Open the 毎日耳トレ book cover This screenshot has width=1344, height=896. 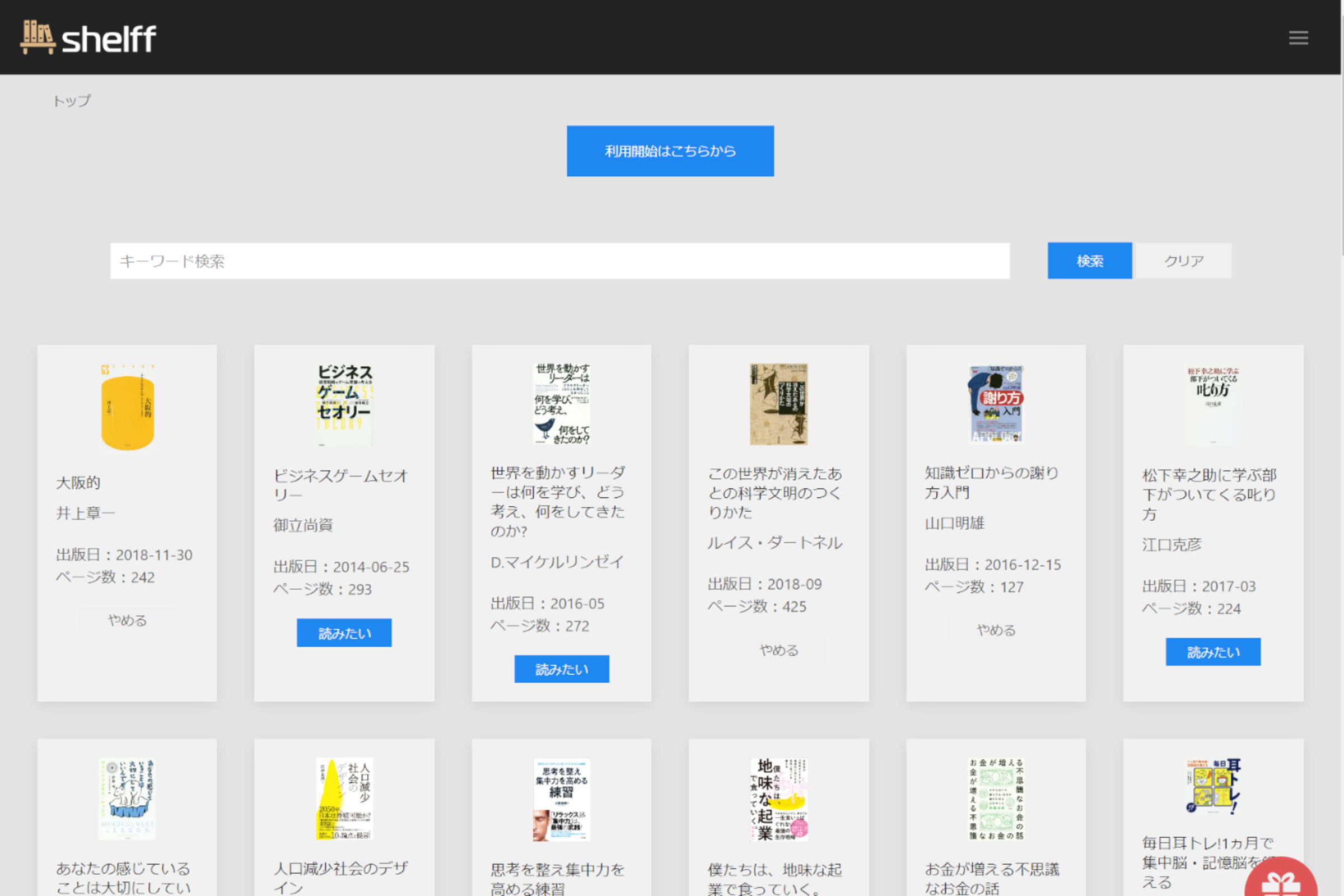pos(1213,786)
